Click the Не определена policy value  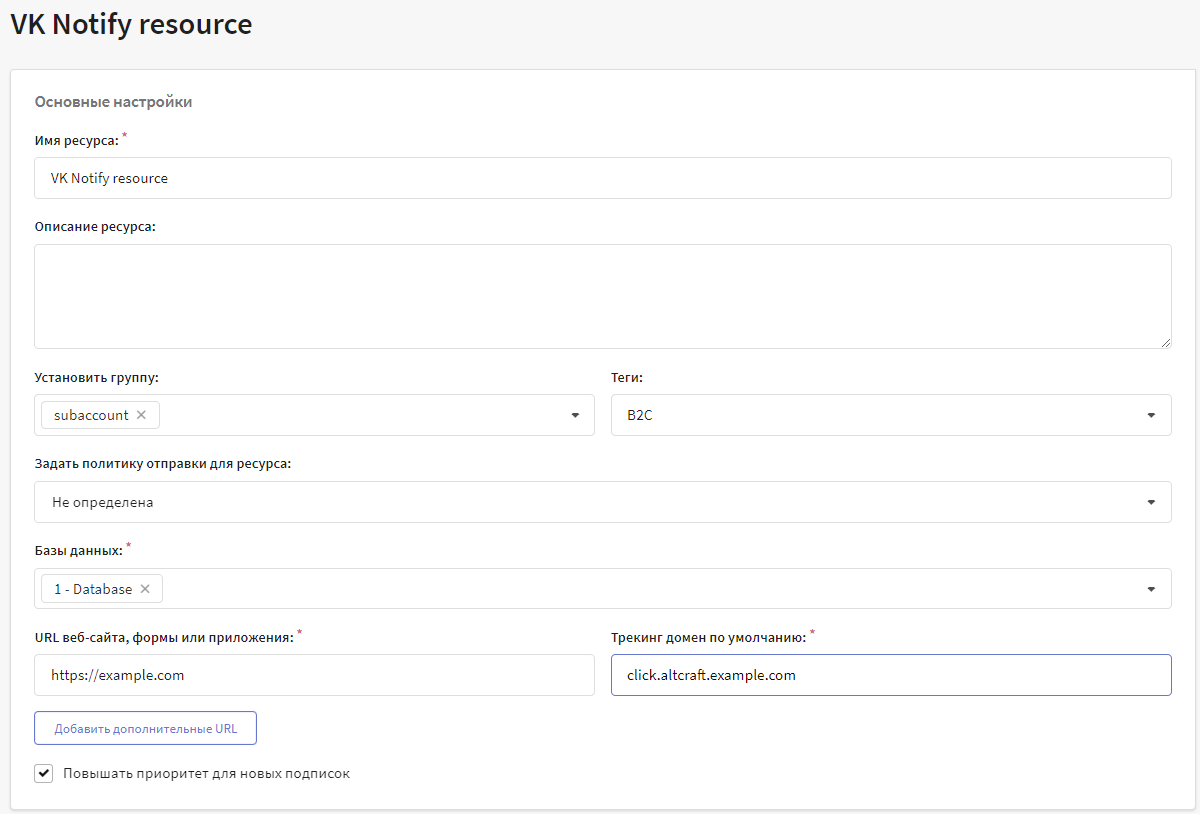tap(103, 502)
